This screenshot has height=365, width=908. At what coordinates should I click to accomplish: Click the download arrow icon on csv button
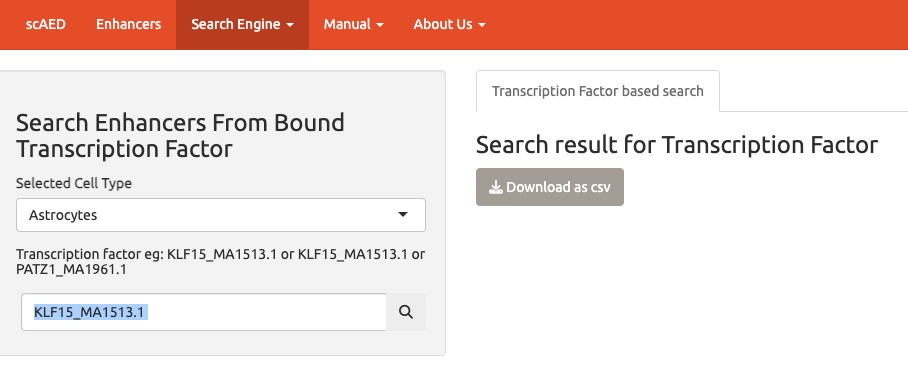(x=496, y=187)
